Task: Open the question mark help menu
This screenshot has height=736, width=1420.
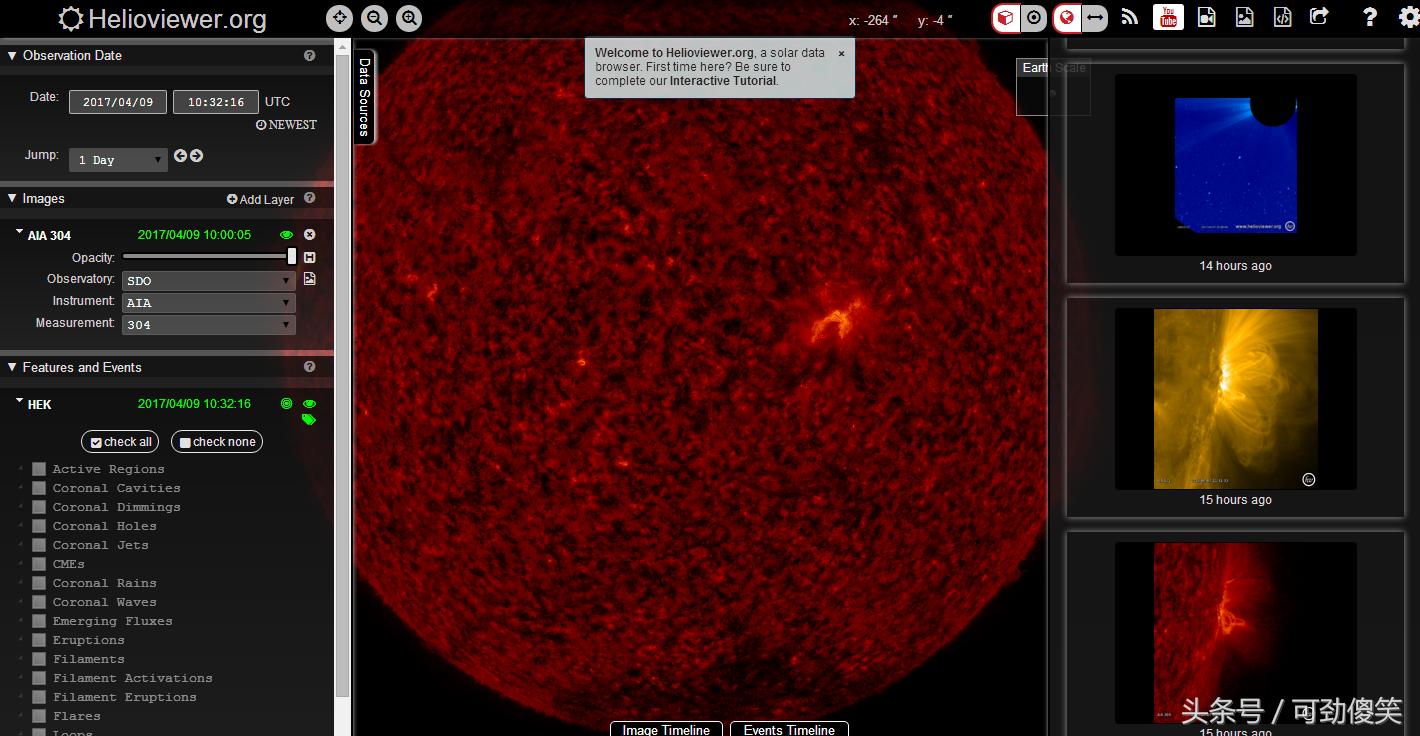Action: coord(1370,18)
